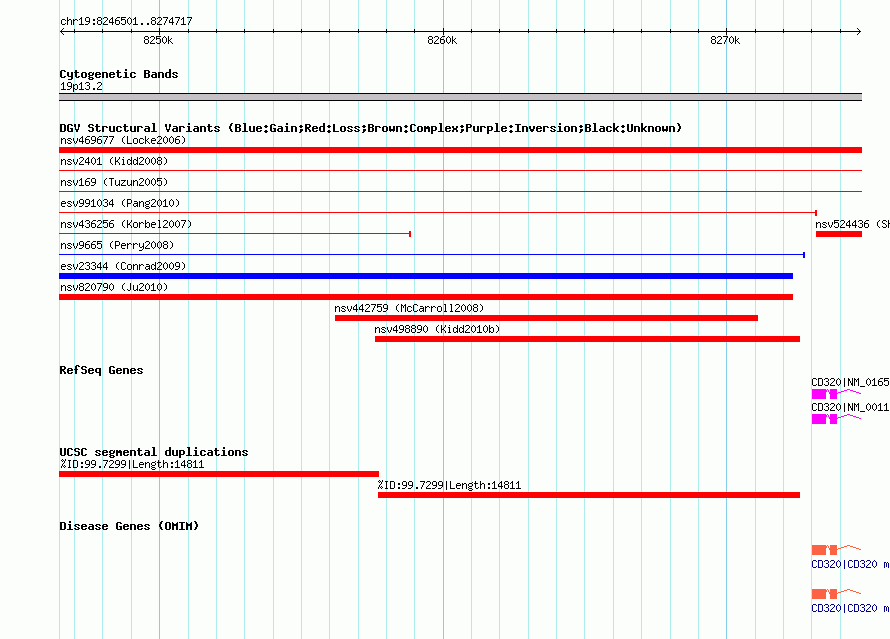Open CD320|NM_0165 RefSeq gene glyph
The width and height of the screenshot is (890, 639).
coord(836,393)
